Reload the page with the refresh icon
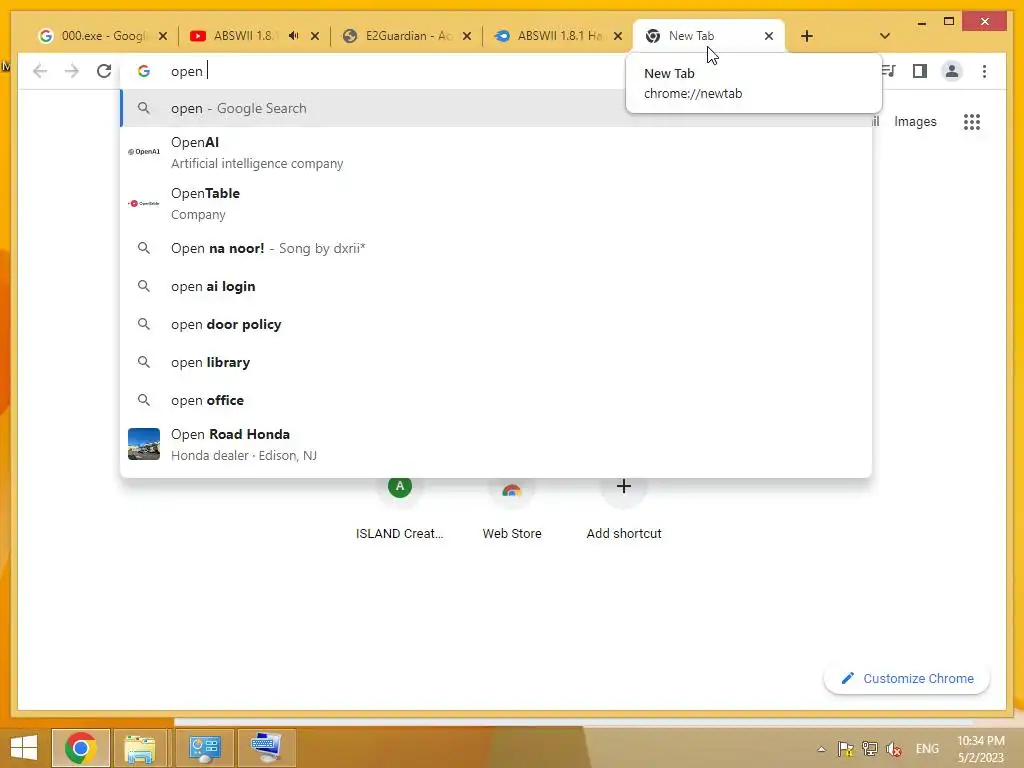The image size is (1024, 768). [x=104, y=71]
